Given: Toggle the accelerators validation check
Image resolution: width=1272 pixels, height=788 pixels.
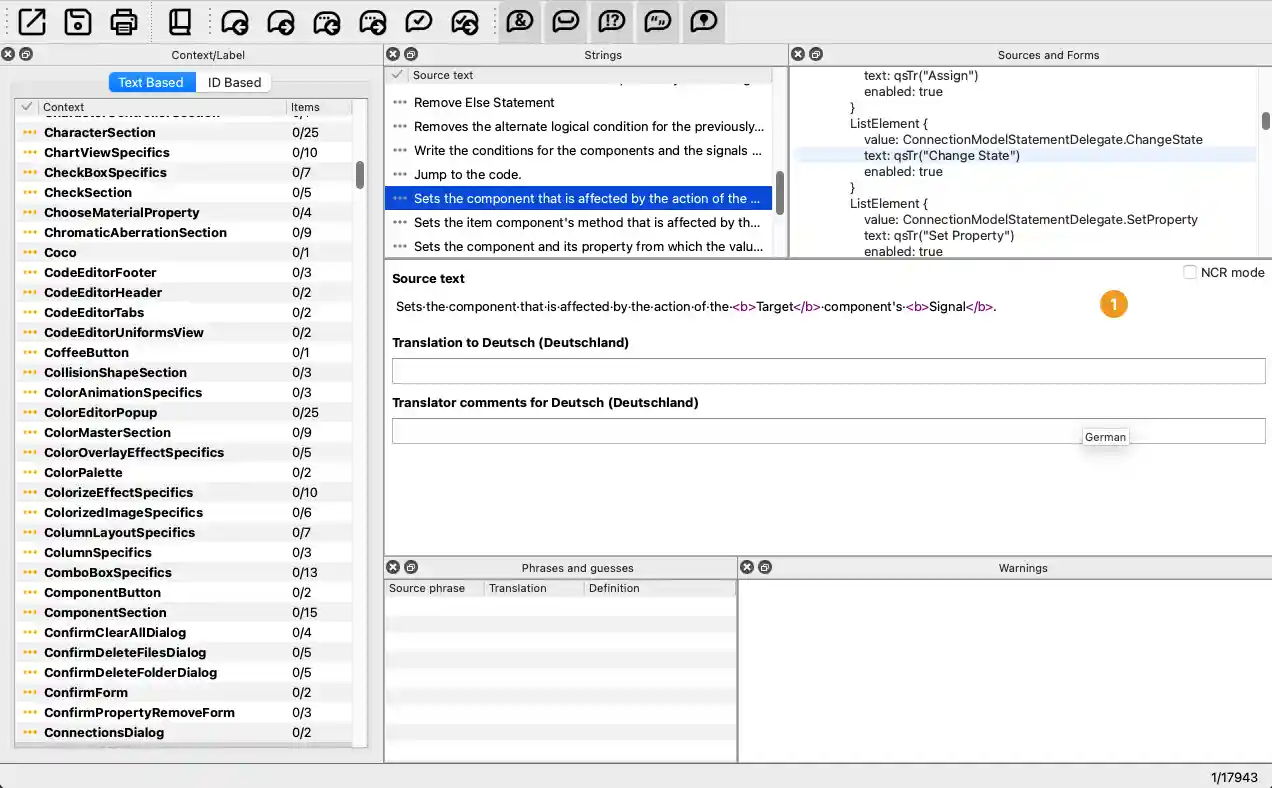Looking at the screenshot, I should tap(520, 21).
